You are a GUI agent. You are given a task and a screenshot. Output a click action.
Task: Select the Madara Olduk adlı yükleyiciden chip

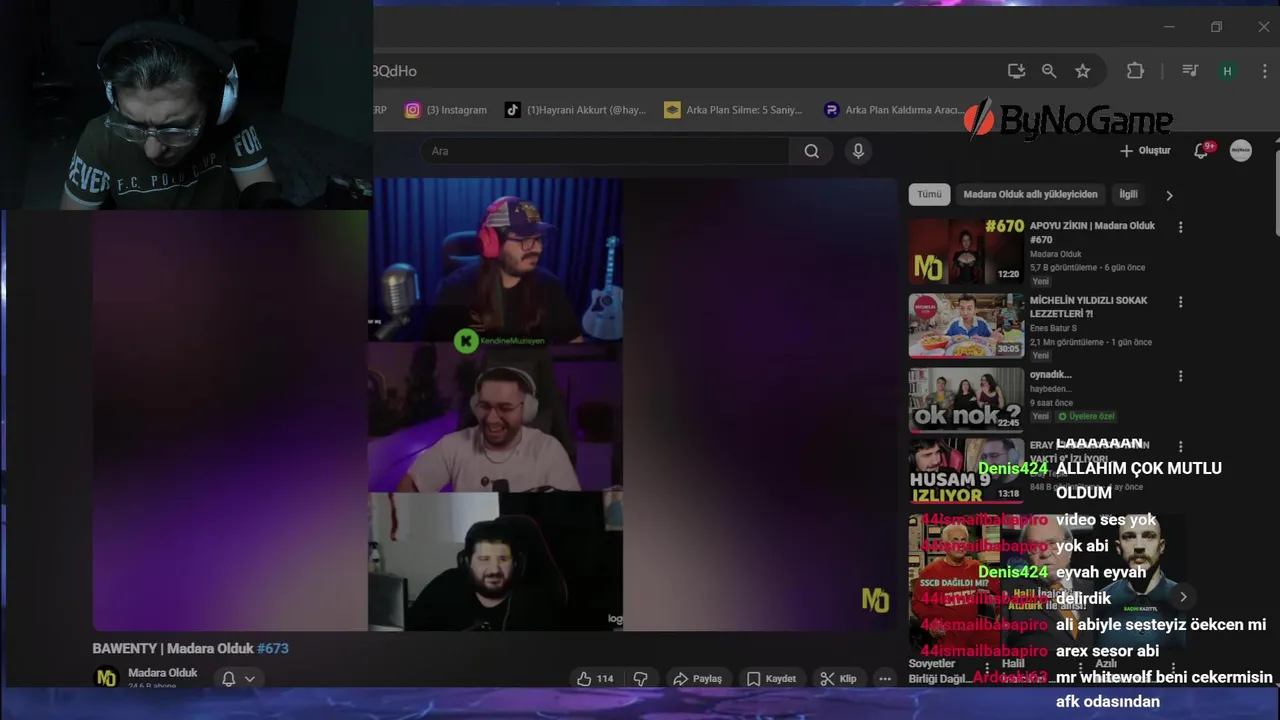tap(1030, 194)
